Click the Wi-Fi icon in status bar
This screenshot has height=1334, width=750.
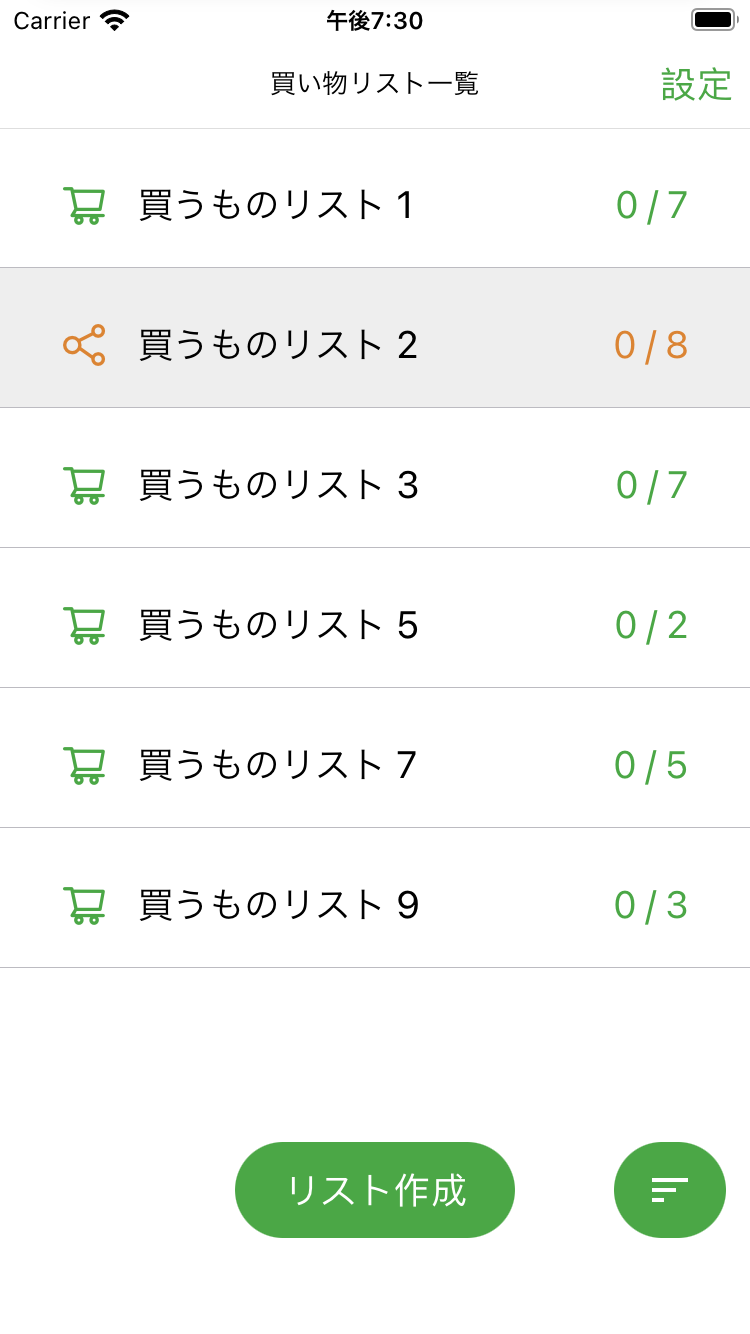tap(115, 20)
